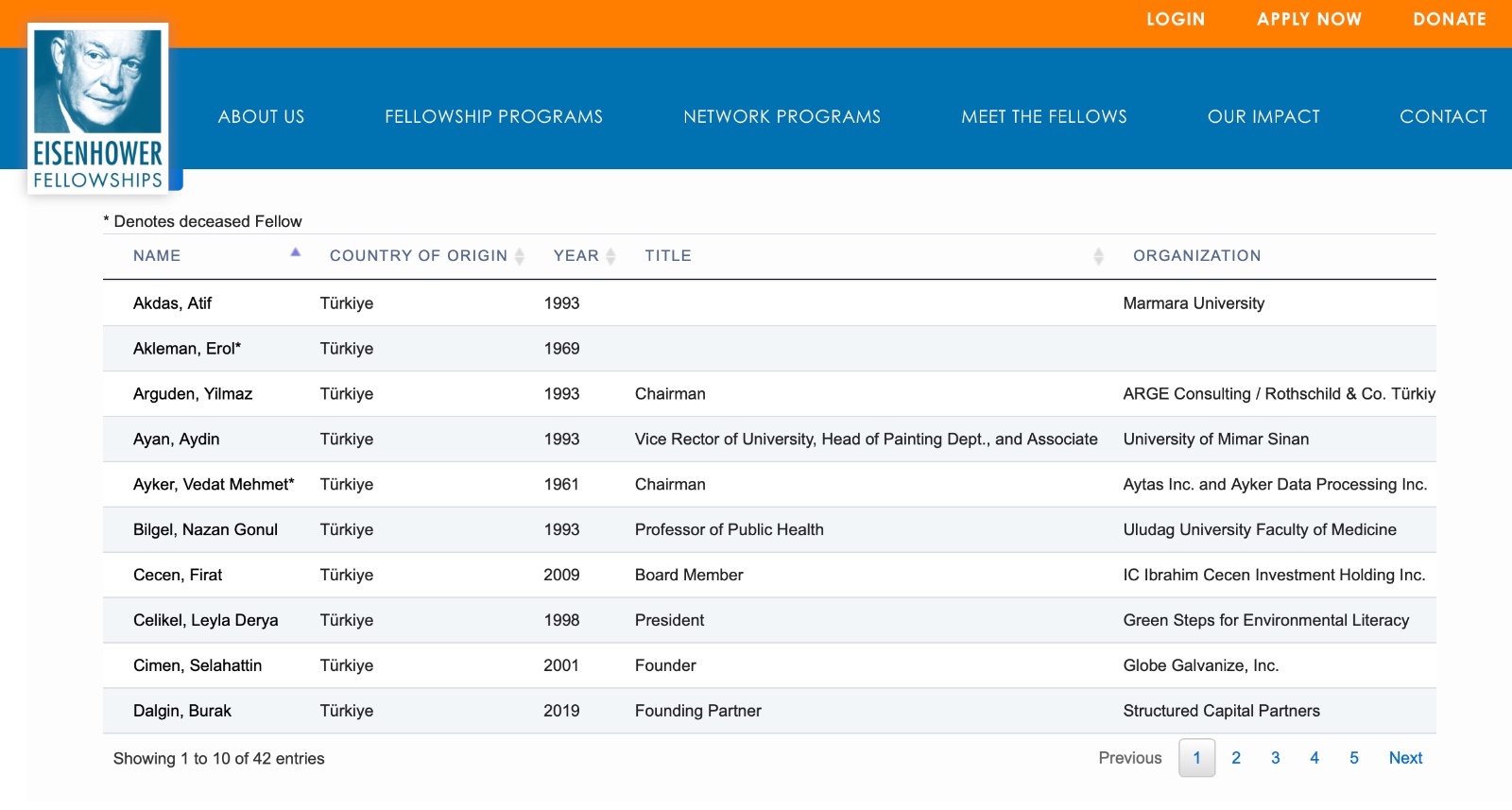Sort table by Name column arrow

point(295,253)
